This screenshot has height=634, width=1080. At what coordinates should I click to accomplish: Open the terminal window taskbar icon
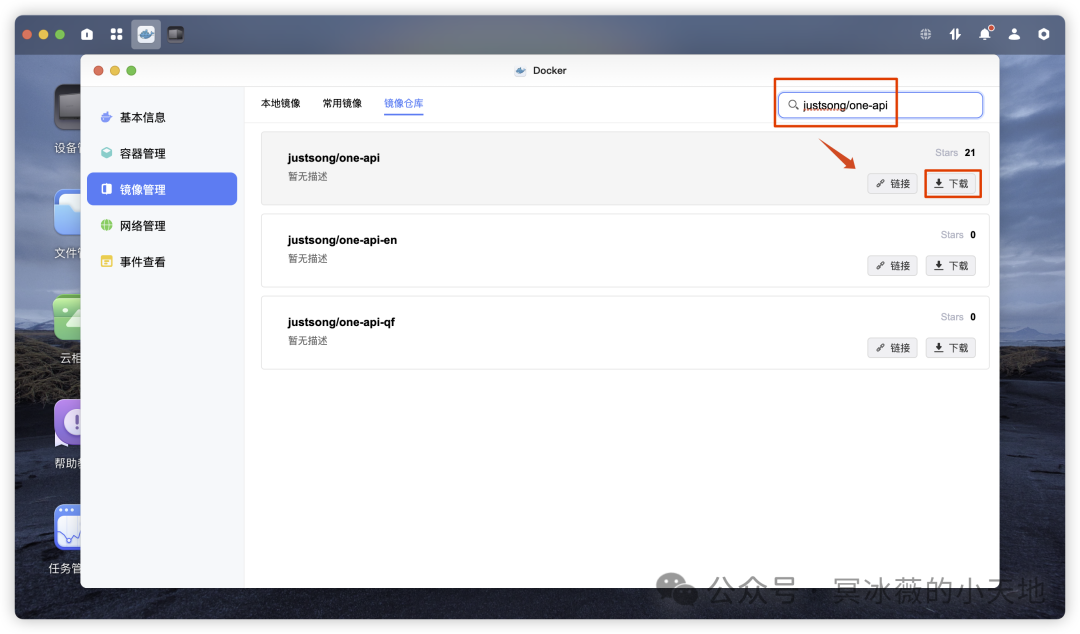click(x=176, y=34)
